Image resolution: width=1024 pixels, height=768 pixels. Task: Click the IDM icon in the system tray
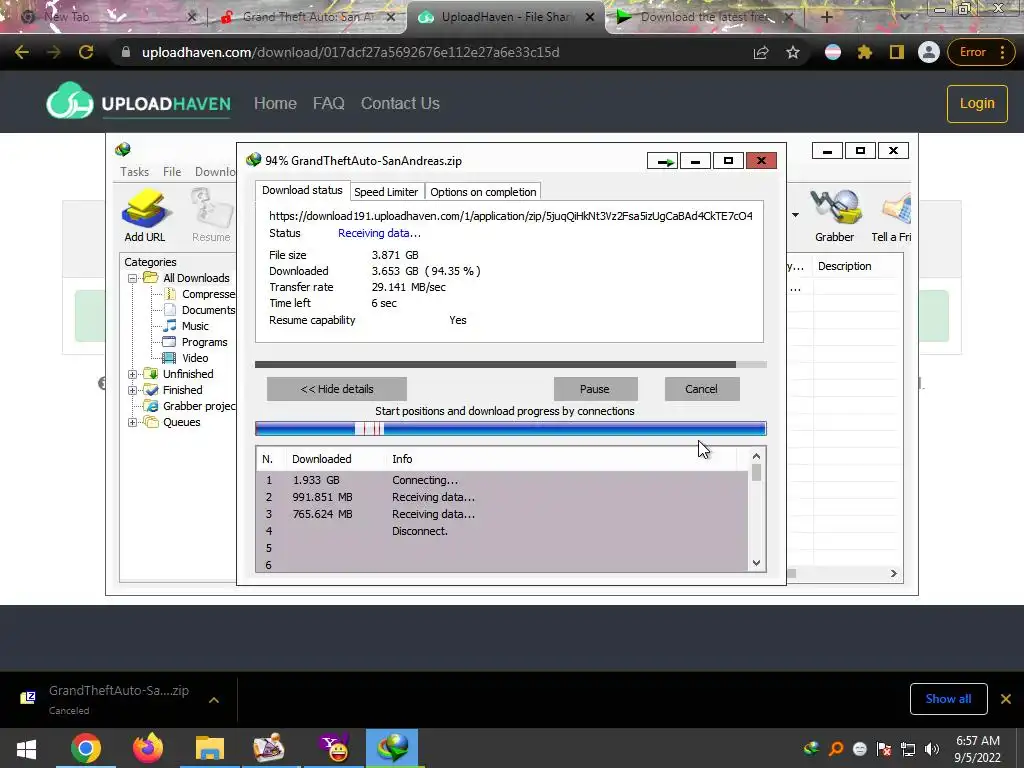pyautogui.click(x=811, y=749)
